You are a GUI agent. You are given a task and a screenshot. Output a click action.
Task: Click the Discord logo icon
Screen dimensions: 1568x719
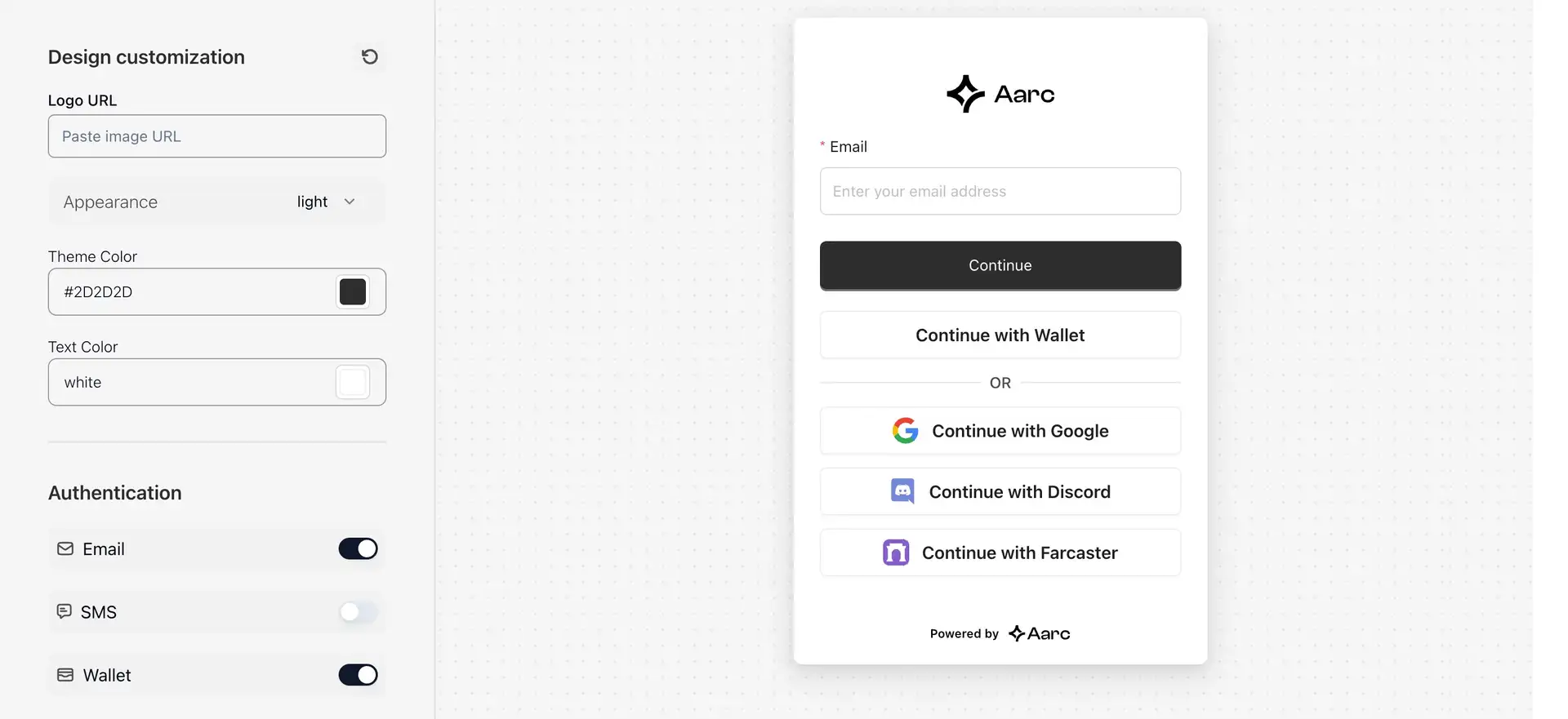[902, 491]
